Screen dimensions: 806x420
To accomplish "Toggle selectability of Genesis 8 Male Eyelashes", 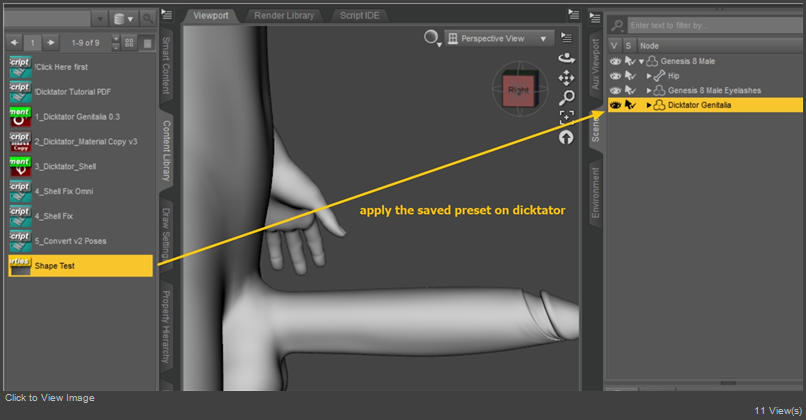I will (630, 90).
